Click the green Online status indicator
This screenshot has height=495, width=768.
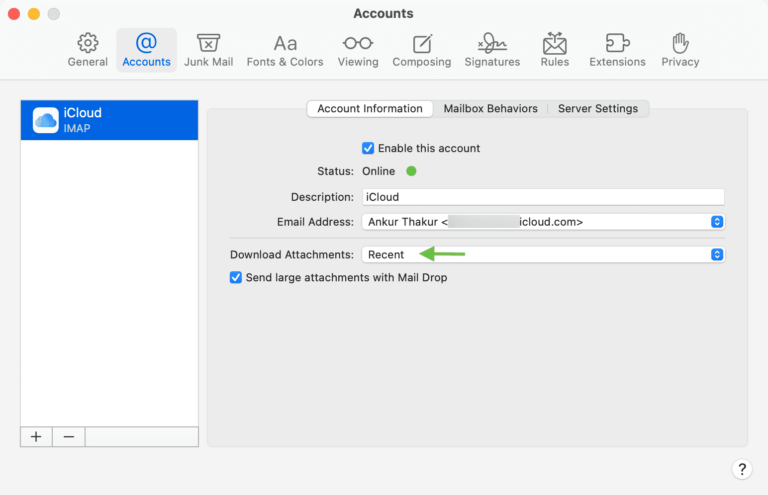point(411,171)
